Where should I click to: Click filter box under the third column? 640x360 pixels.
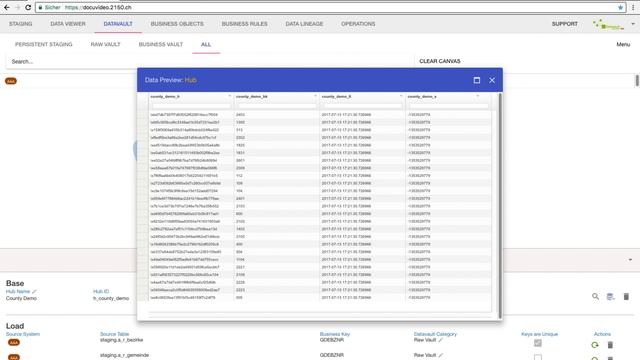[x=362, y=106]
